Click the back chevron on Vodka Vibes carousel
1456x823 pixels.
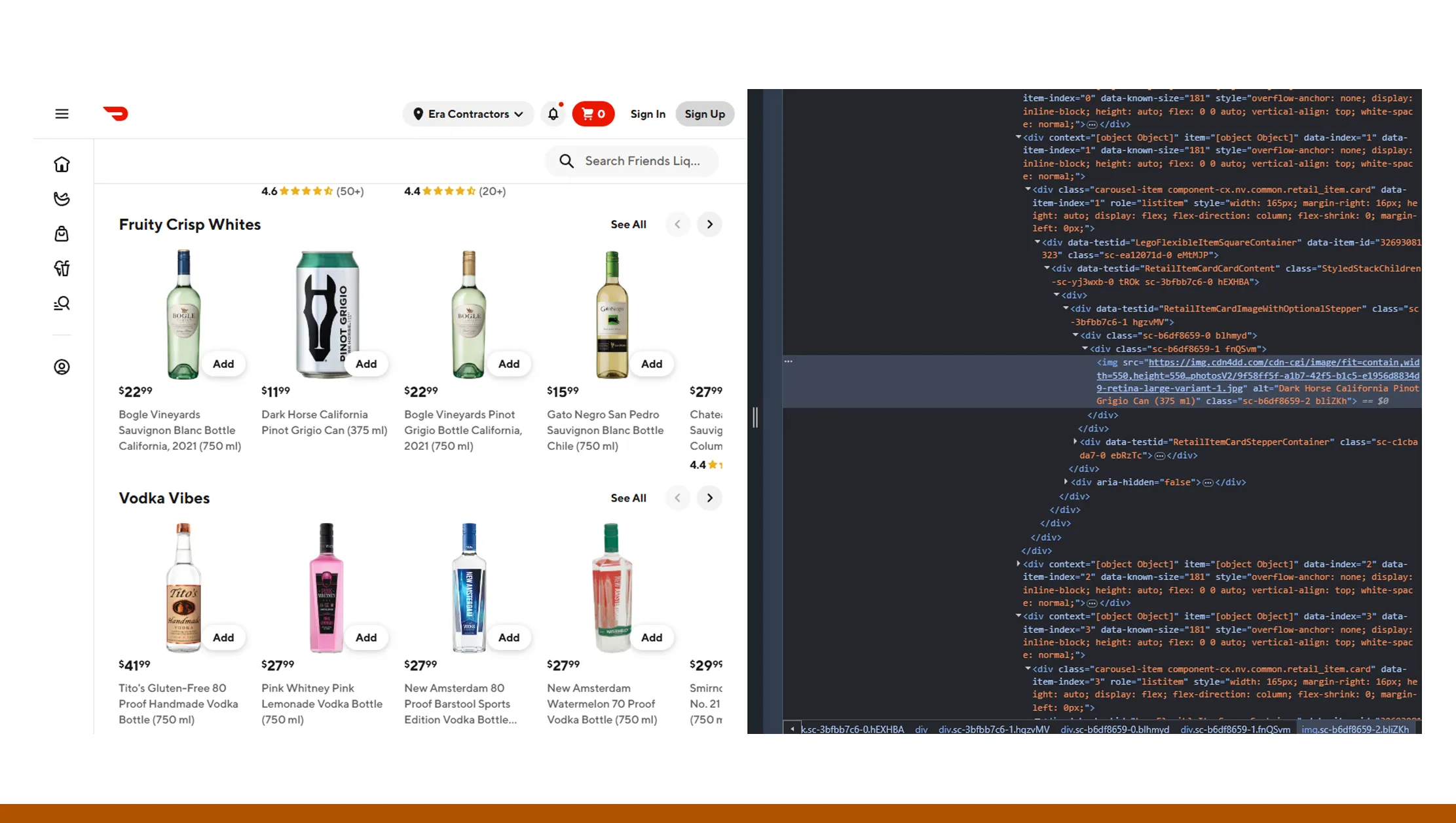tap(678, 498)
